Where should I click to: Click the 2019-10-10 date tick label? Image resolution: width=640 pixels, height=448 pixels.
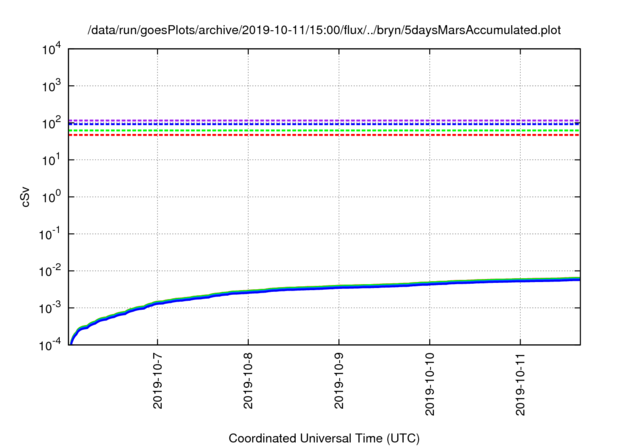tap(429, 384)
